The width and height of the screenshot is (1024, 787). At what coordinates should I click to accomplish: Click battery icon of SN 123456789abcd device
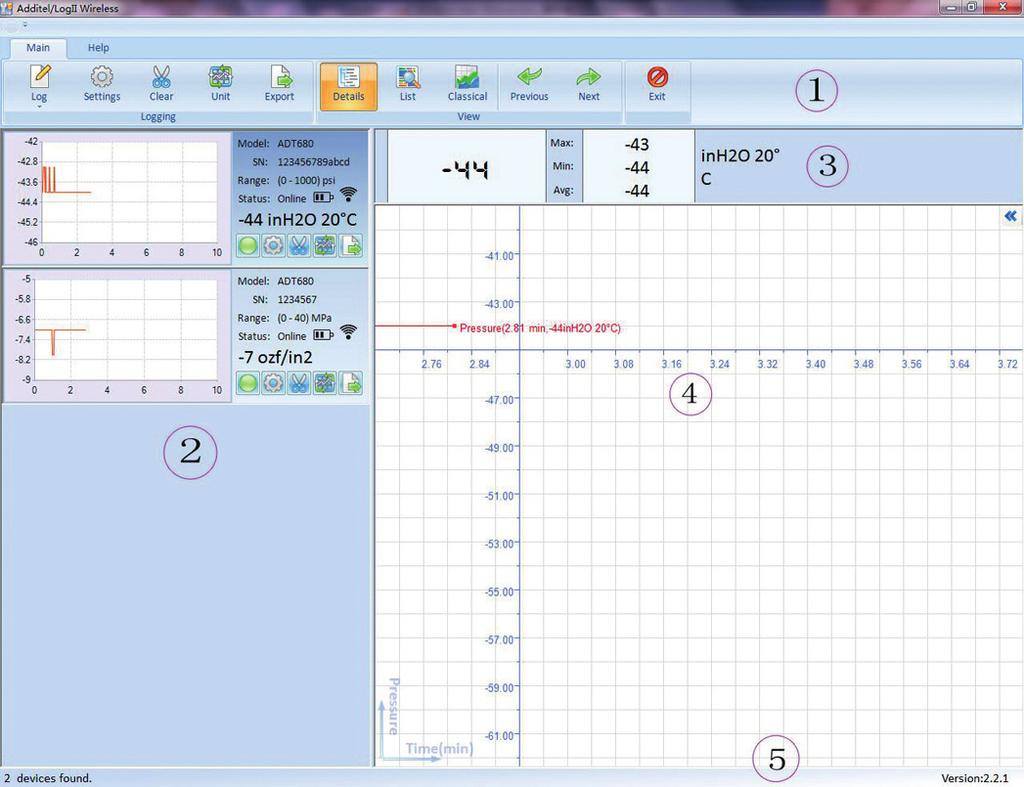[x=323, y=197]
